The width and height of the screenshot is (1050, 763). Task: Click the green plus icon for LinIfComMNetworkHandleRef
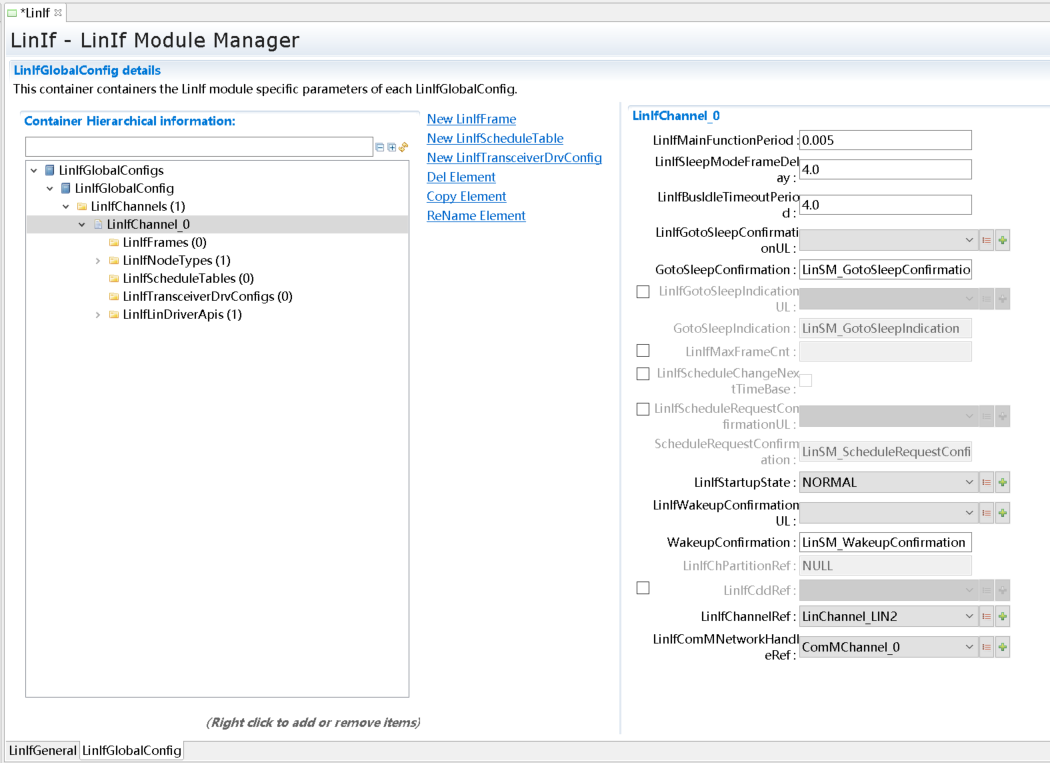[1003, 647]
